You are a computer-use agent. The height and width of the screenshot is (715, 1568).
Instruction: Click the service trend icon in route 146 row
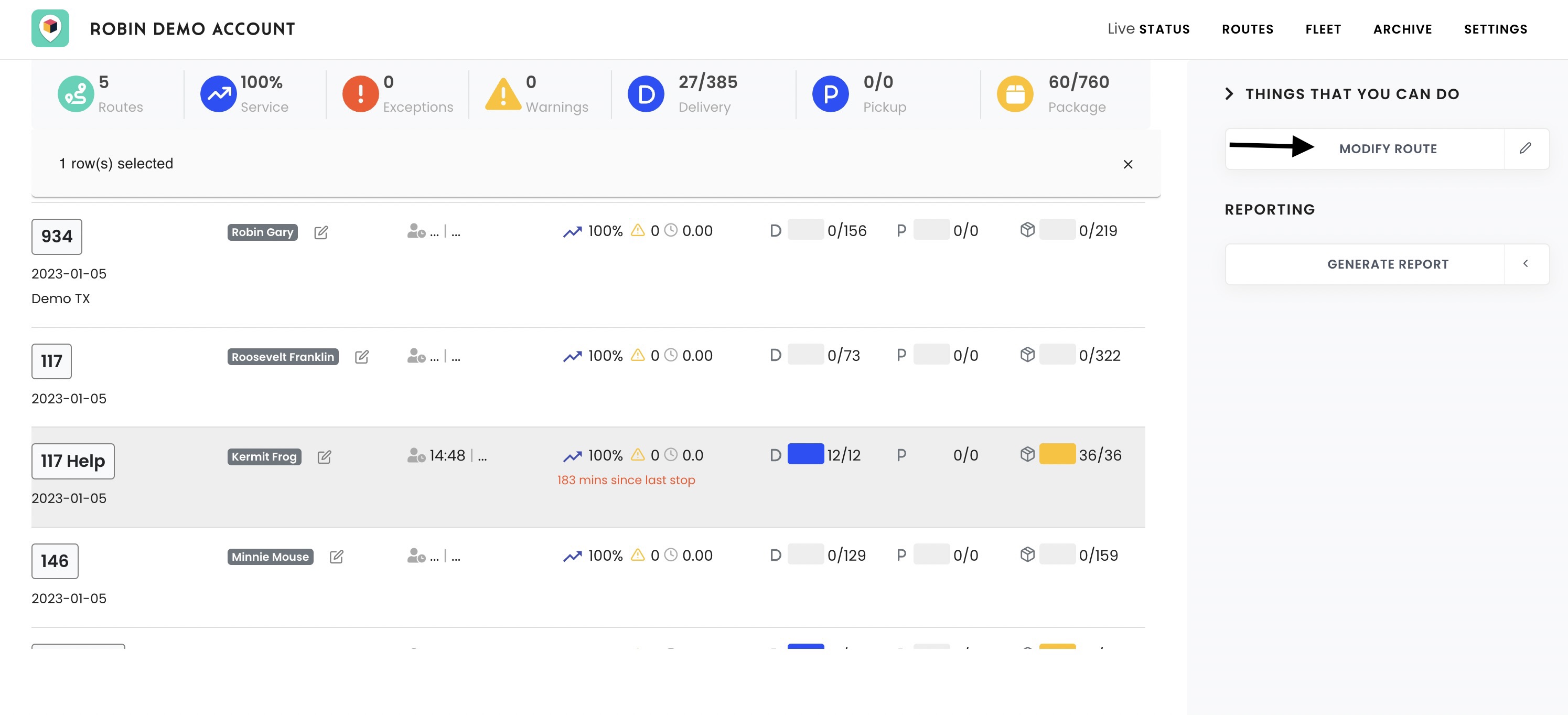pos(572,556)
